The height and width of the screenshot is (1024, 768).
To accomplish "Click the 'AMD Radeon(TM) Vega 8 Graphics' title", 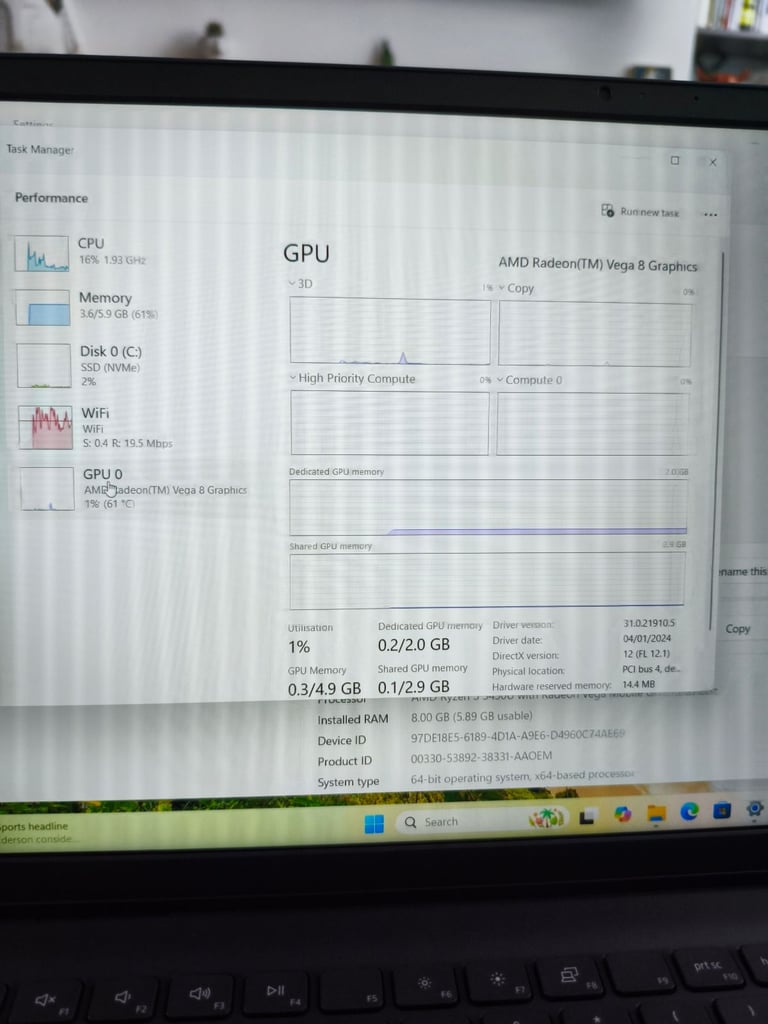I will click(598, 264).
